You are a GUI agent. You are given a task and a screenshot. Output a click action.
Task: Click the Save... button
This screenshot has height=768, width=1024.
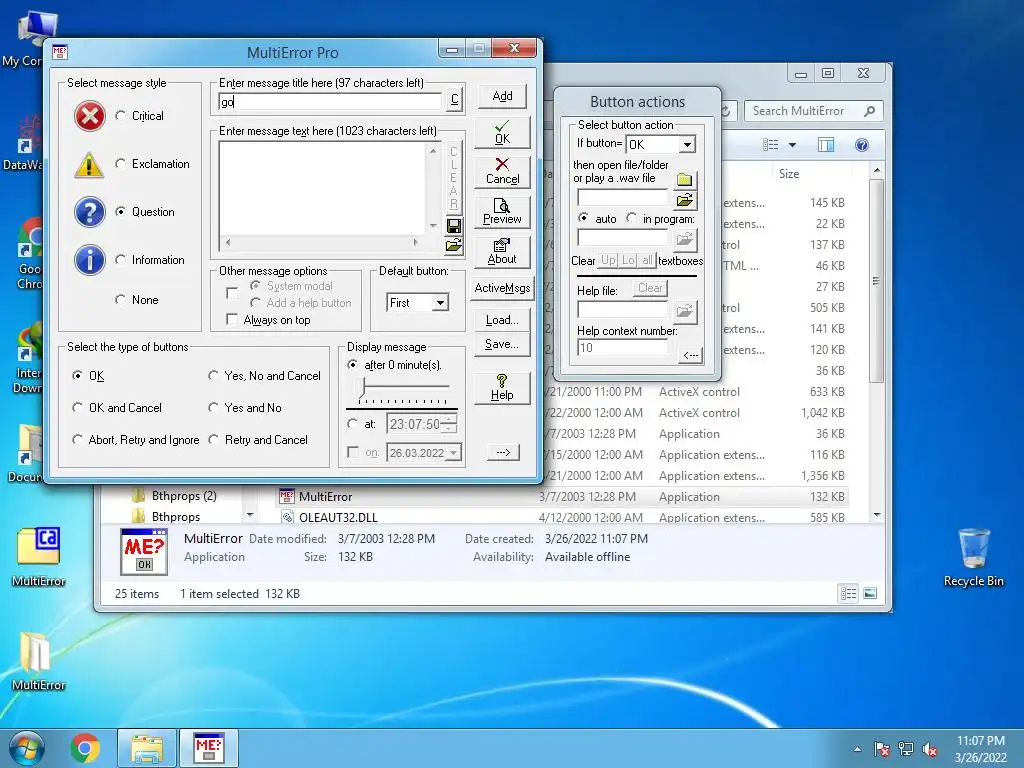(502, 344)
